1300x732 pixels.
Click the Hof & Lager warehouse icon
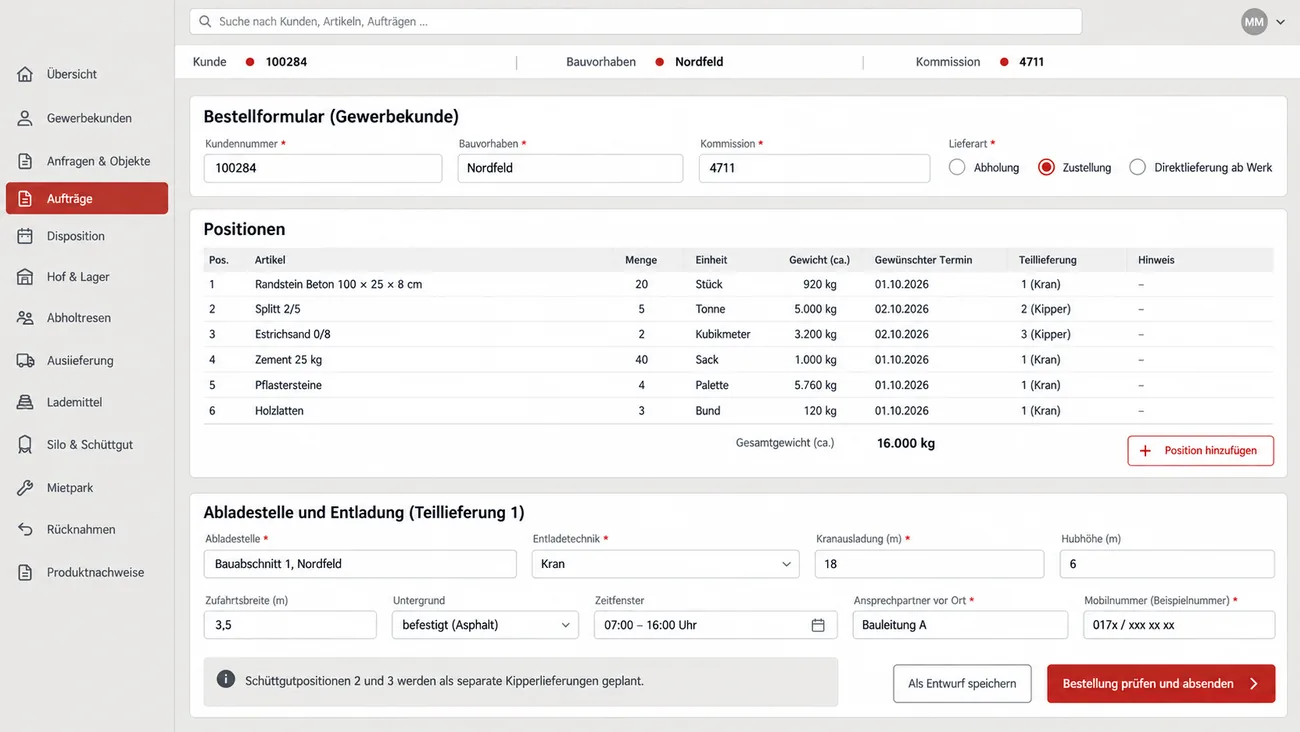(x=25, y=277)
